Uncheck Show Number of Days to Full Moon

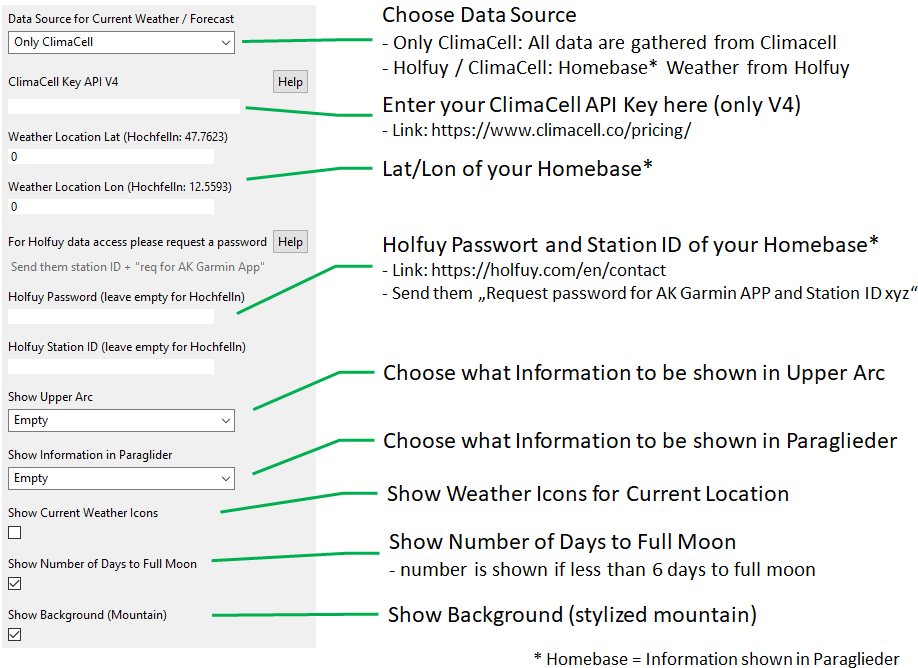(15, 584)
